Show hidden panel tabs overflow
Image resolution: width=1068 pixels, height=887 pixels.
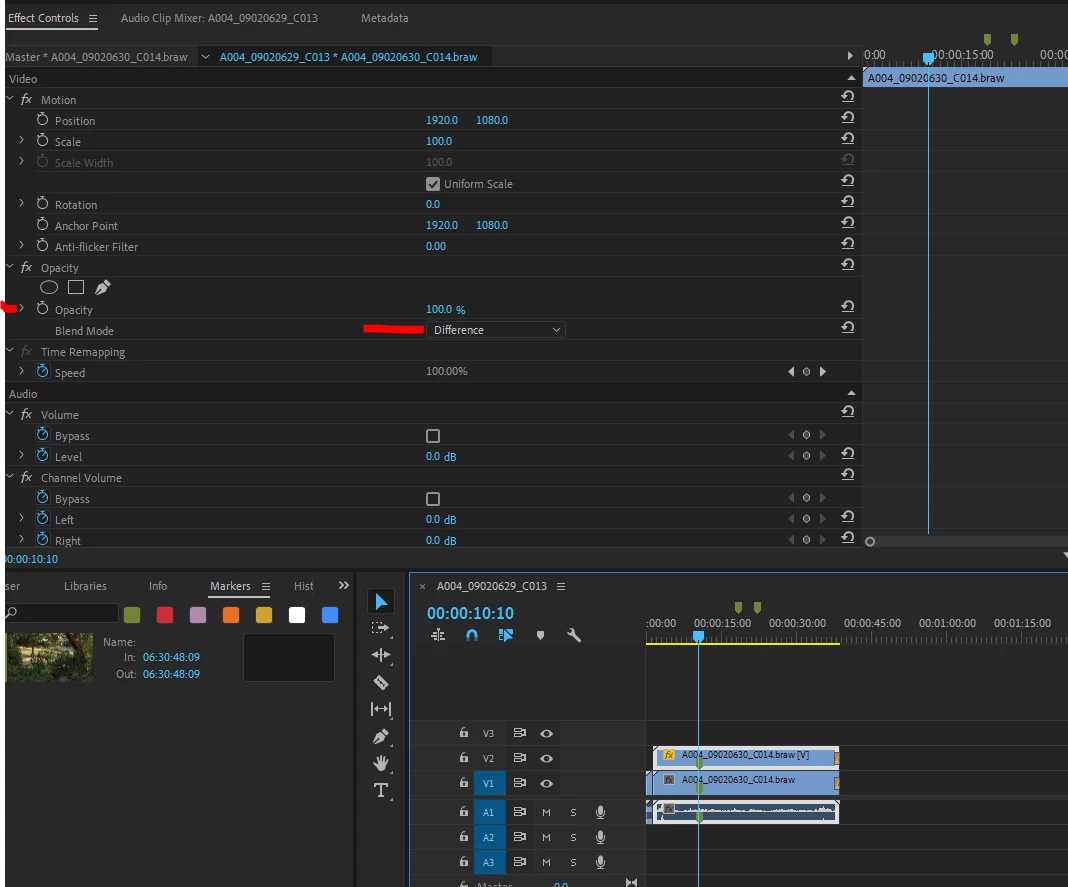(344, 585)
